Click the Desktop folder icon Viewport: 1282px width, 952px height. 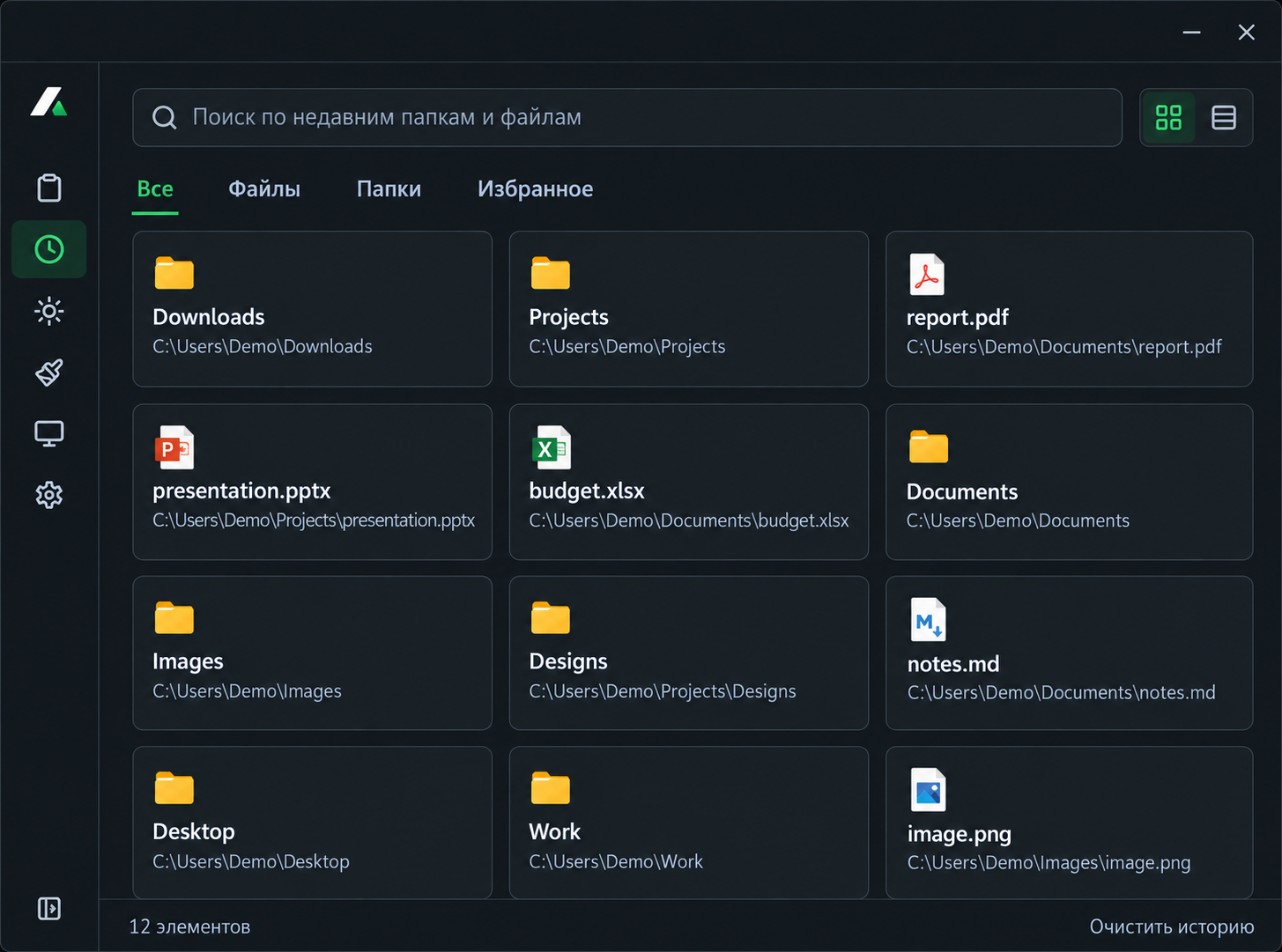tap(174, 787)
